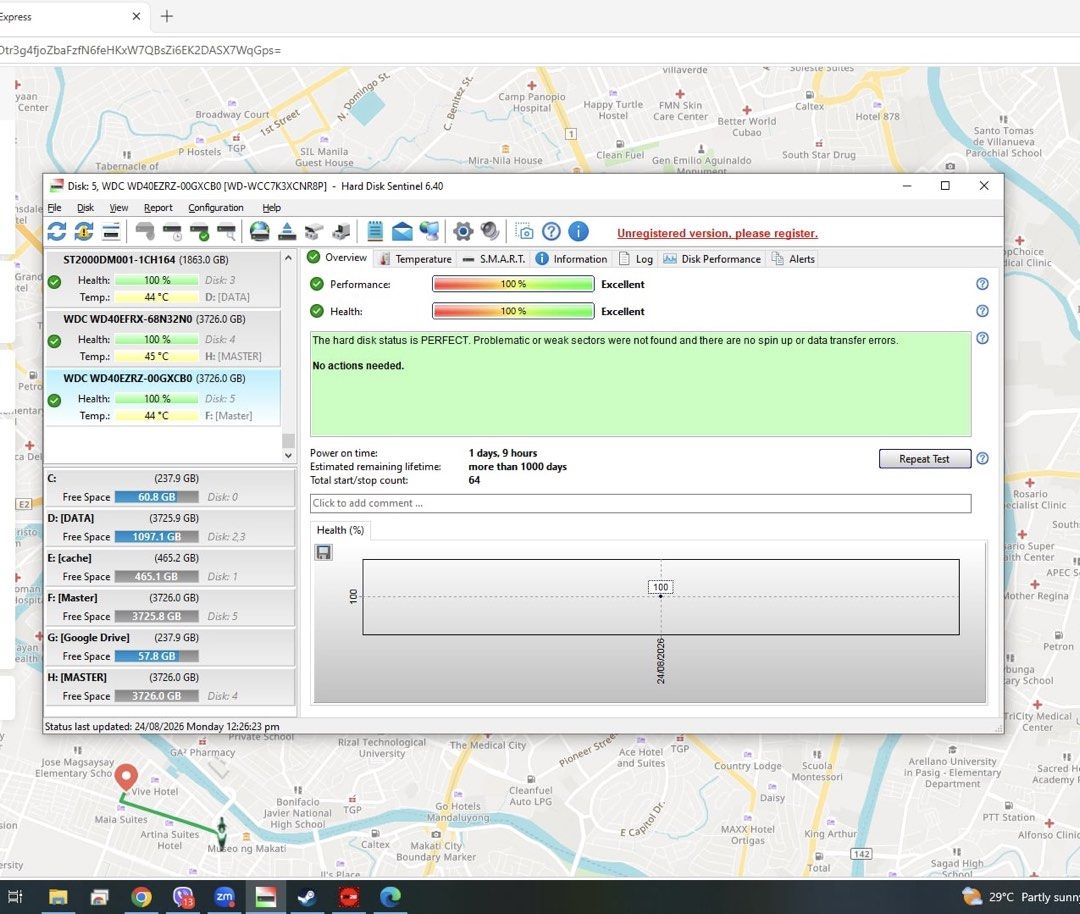Click the hard disk with clock toolbar icon
Image resolution: width=1080 pixels, height=914 pixels.
[x=172, y=232]
